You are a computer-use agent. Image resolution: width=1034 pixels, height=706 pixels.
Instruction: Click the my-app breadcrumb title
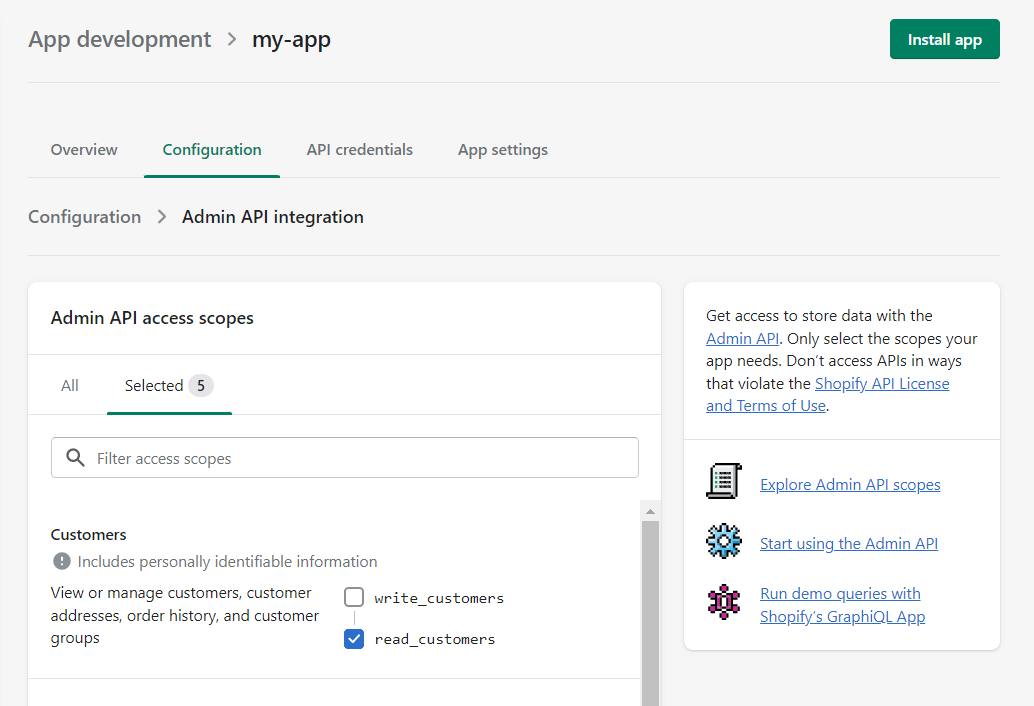(x=291, y=40)
